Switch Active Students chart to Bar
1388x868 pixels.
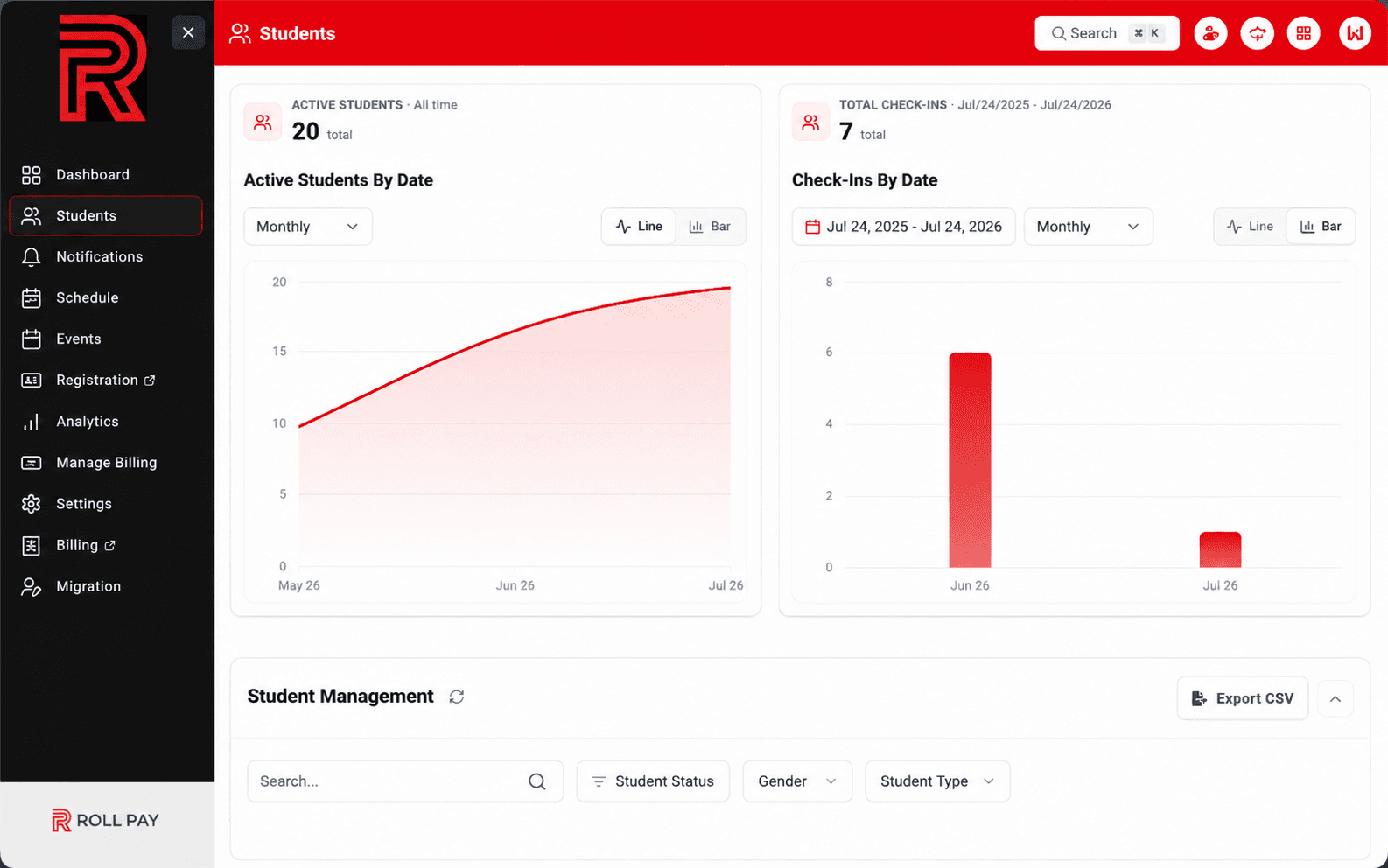710,227
